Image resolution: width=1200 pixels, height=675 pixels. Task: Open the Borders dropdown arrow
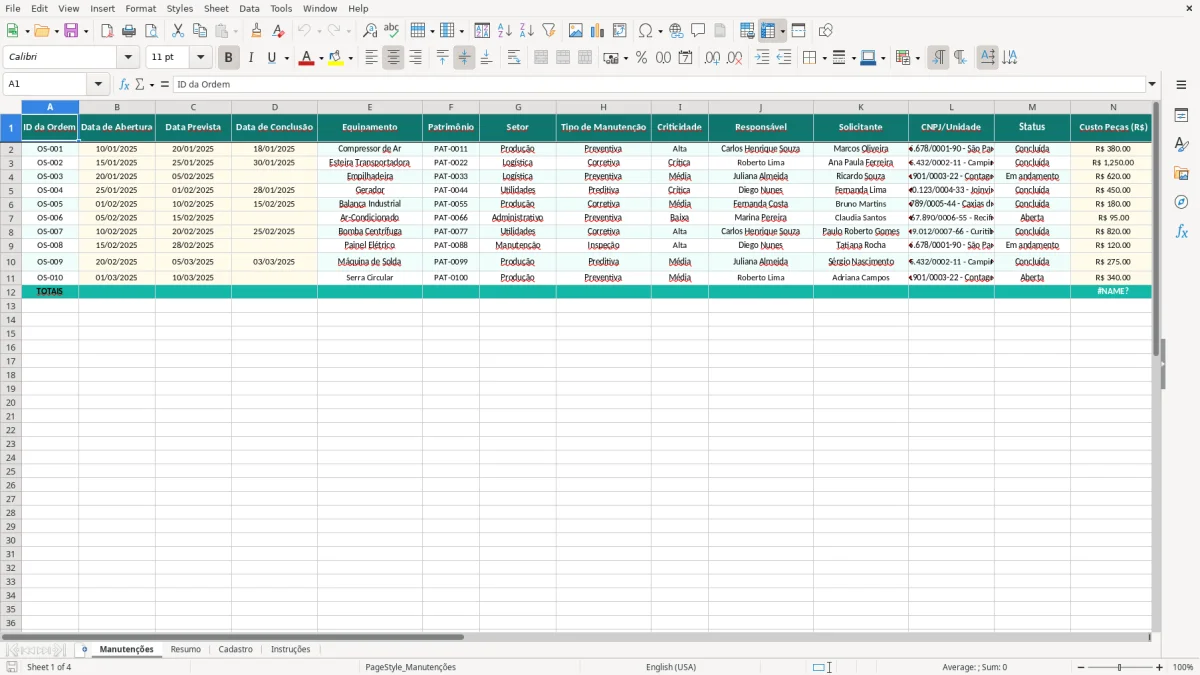[x=824, y=58]
